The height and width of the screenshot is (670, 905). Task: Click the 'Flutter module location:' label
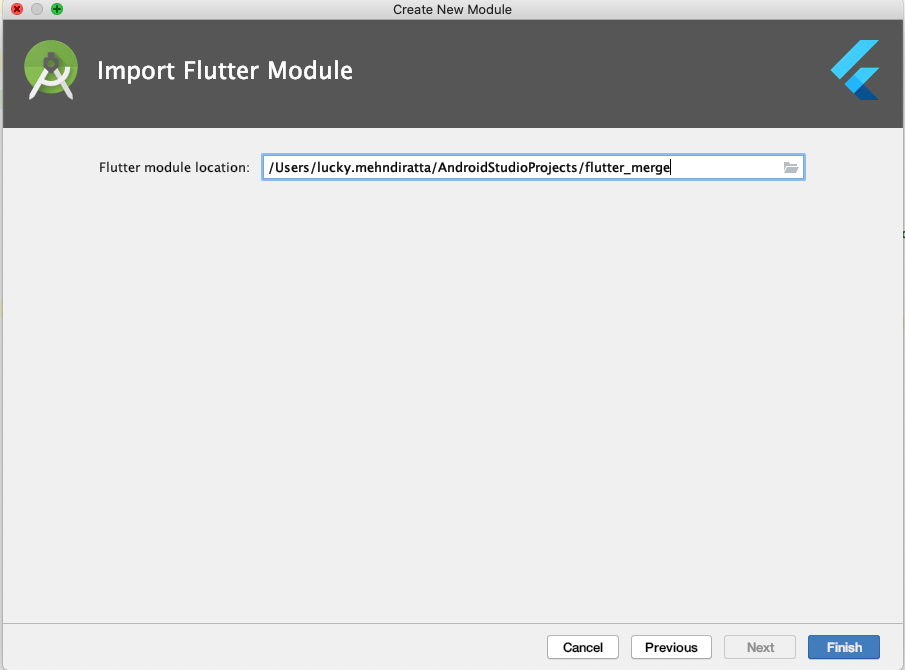[174, 167]
